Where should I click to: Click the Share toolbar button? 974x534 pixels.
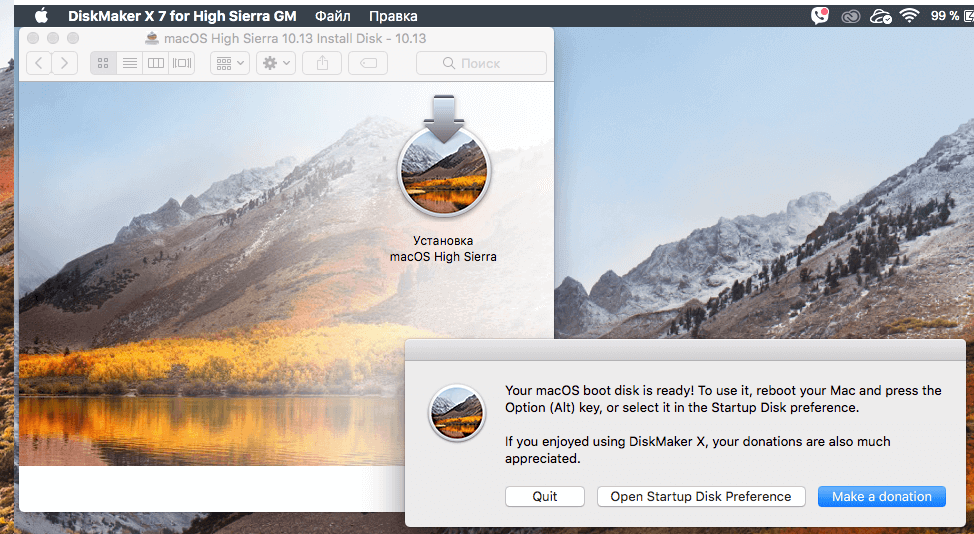[322, 63]
